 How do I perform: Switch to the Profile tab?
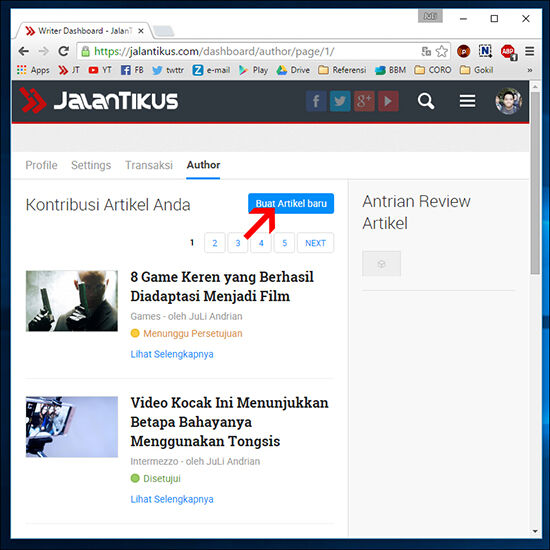point(41,165)
